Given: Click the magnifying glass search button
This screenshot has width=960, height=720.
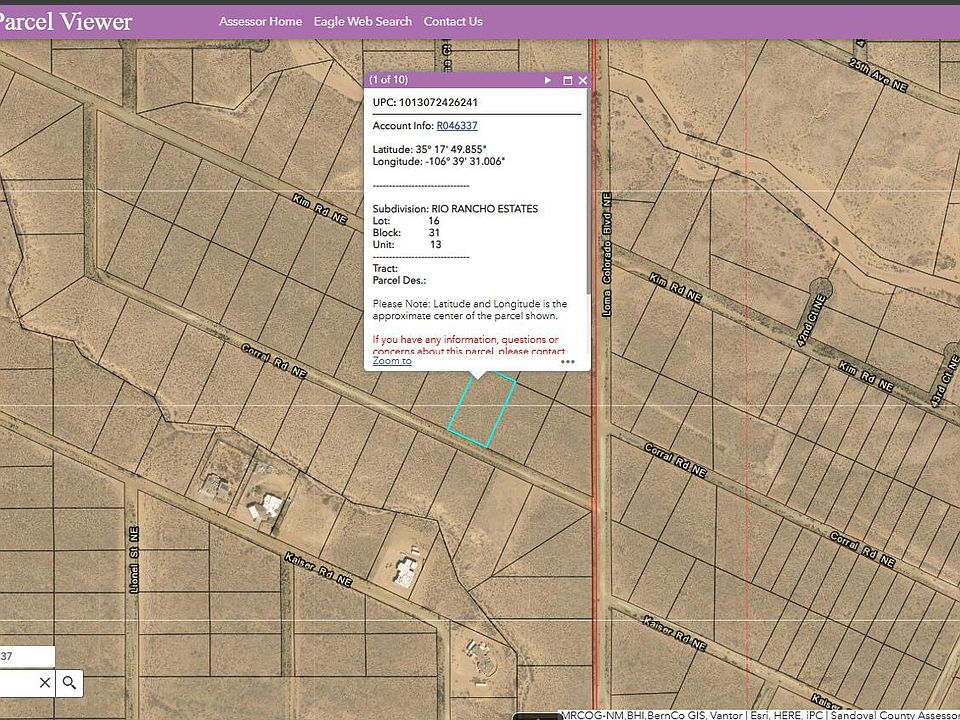Looking at the screenshot, I should click(x=69, y=683).
